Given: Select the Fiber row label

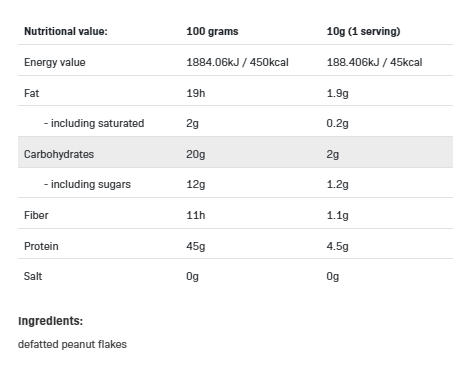Looking at the screenshot, I should (x=36, y=215).
